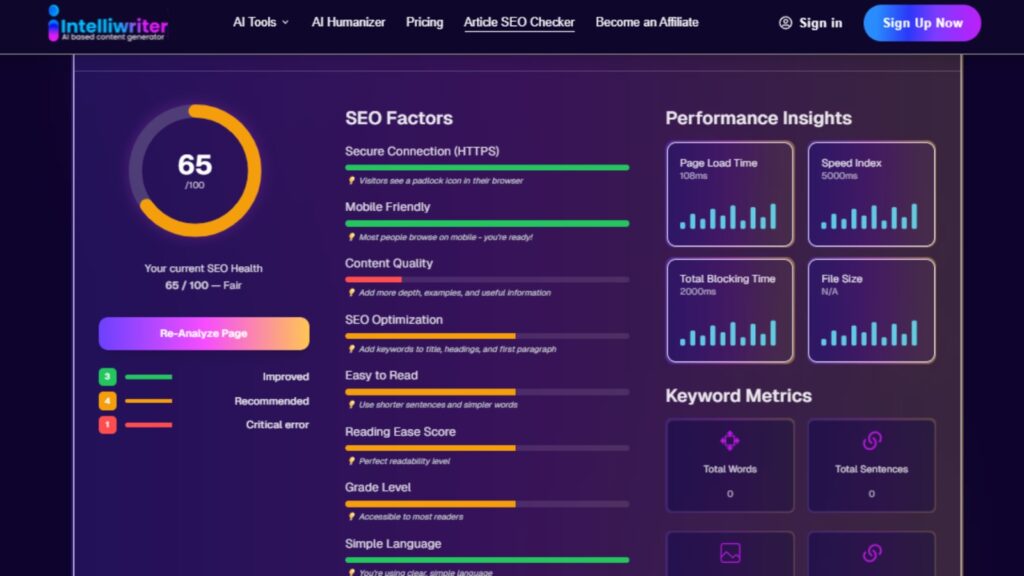The image size is (1024, 576).
Task: Open the AI Tools dropdown
Action: 260,21
